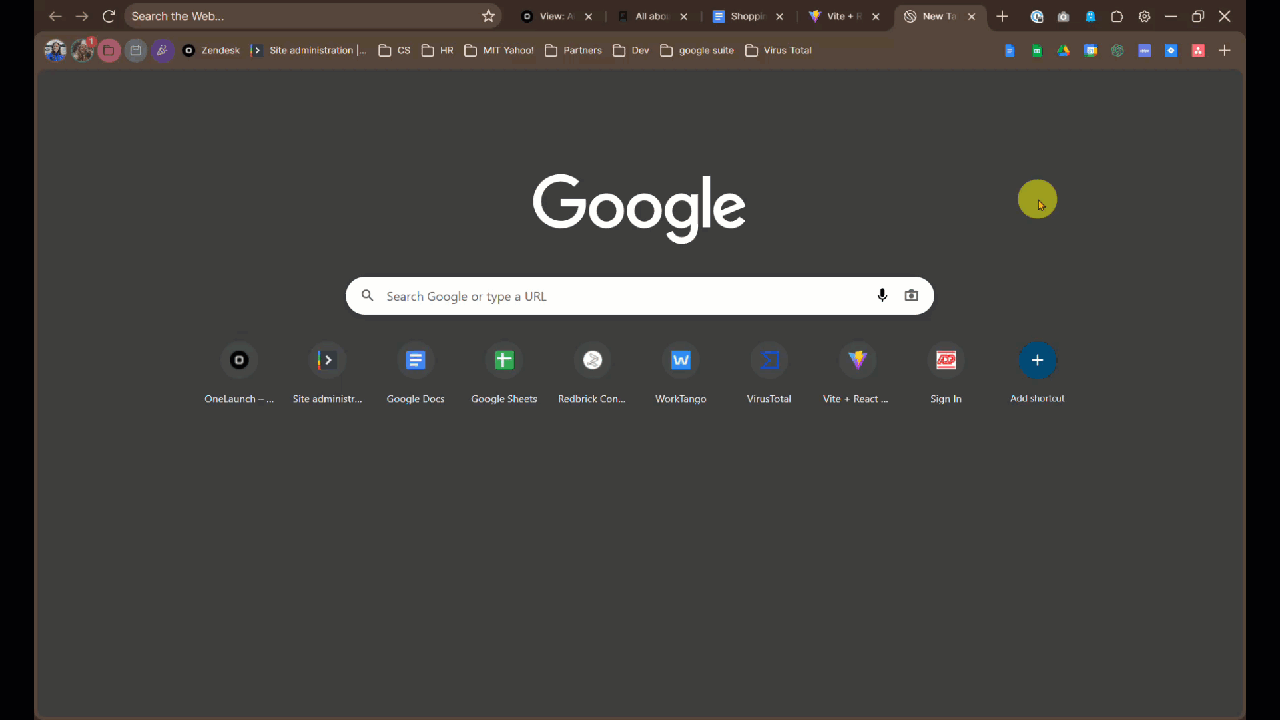Open the Google Calendar toolbar shortcut icon
The image size is (1280, 720).
1091,51
